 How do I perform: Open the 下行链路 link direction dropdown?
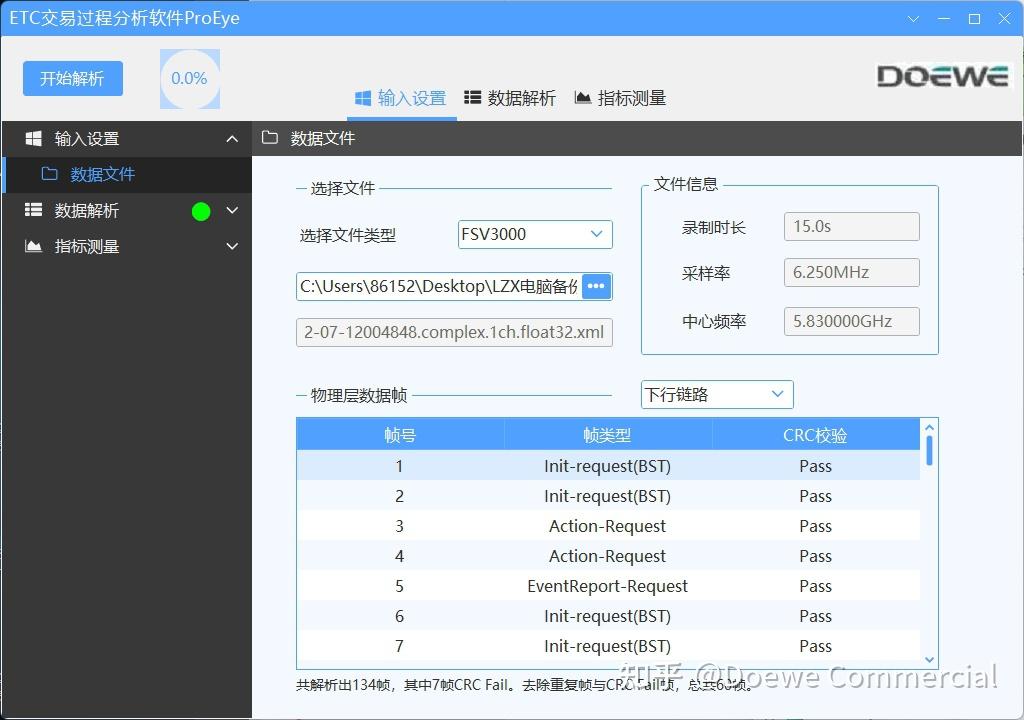(x=716, y=394)
